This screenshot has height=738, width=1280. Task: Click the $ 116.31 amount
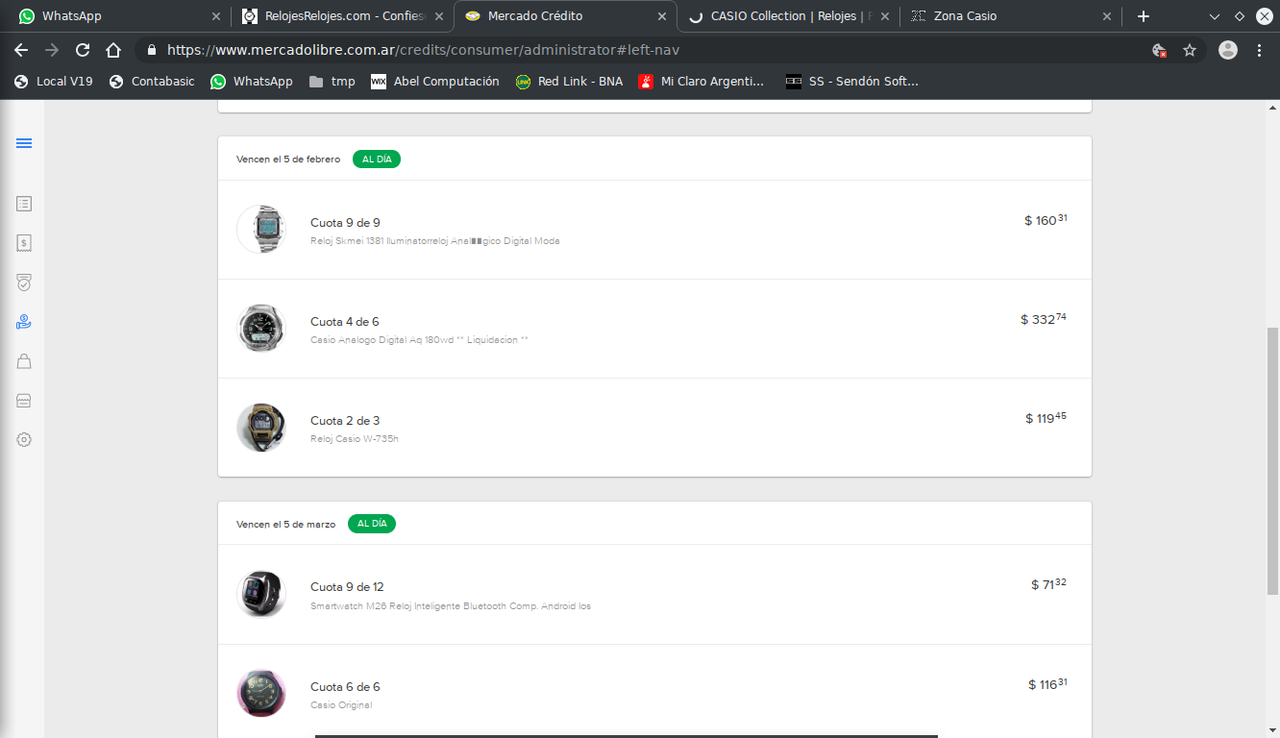point(1048,684)
